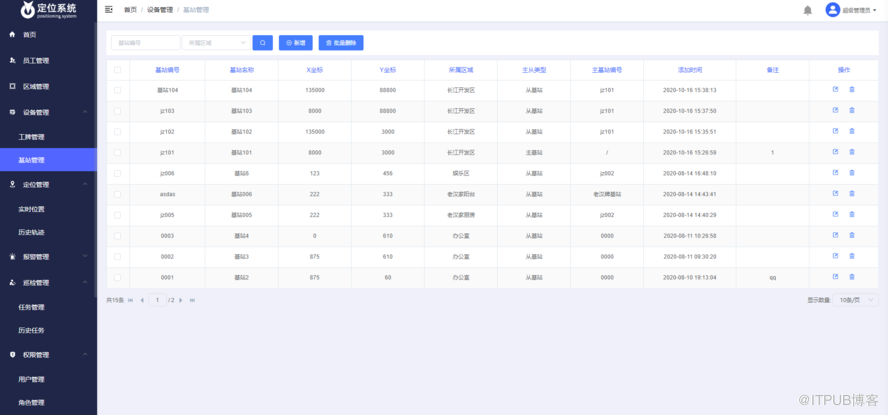The height and width of the screenshot is (415, 888).
Task: Check the checkbox for row jz102
Action: point(118,131)
